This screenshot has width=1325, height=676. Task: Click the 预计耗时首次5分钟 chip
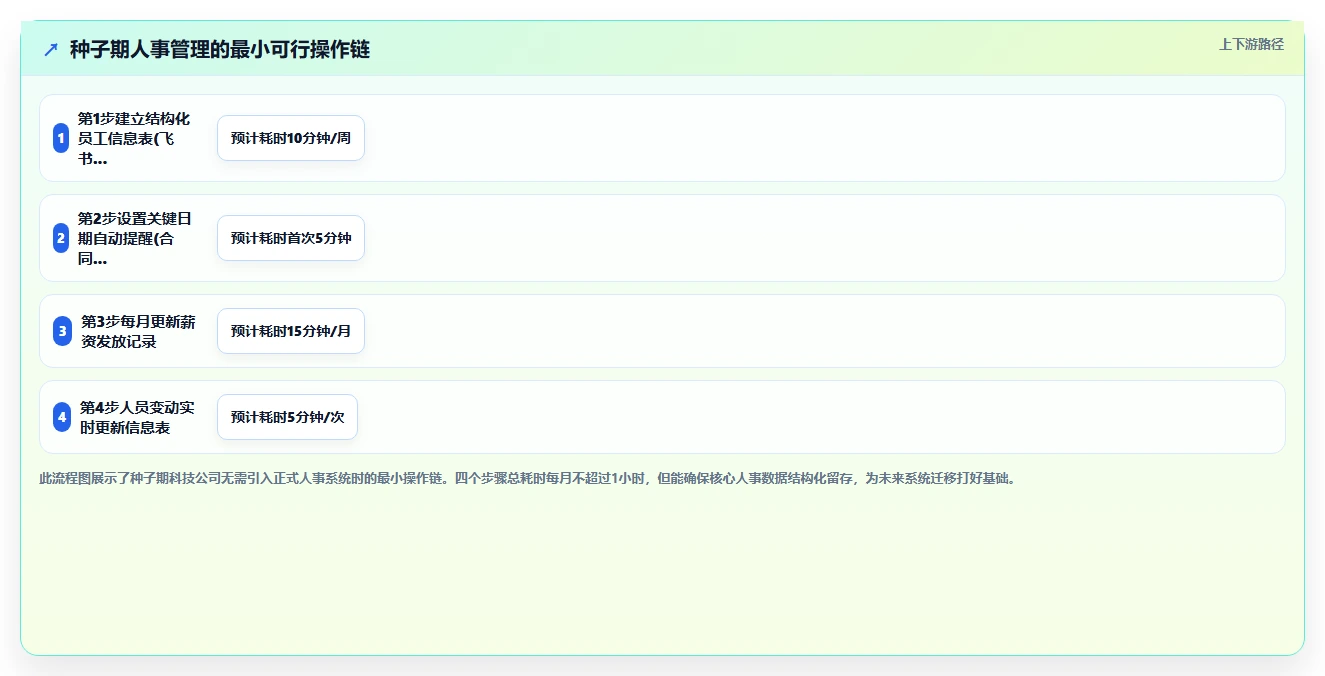coord(291,238)
